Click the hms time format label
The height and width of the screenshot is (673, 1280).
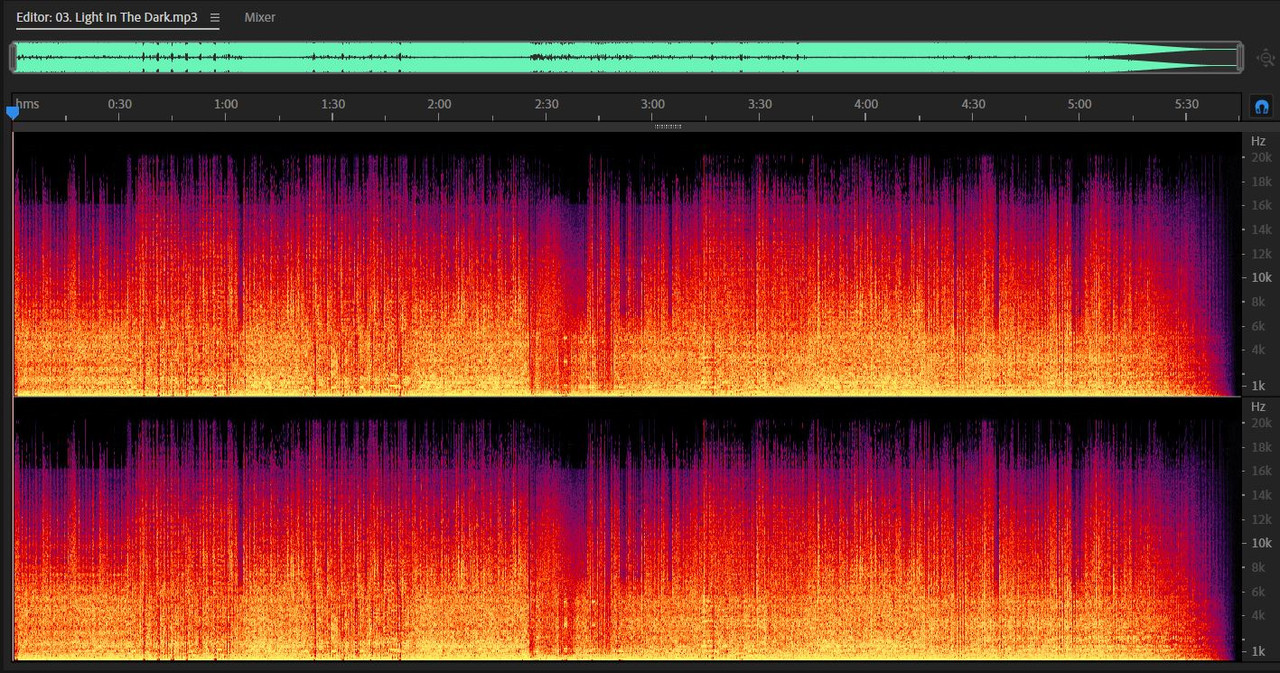[x=28, y=104]
